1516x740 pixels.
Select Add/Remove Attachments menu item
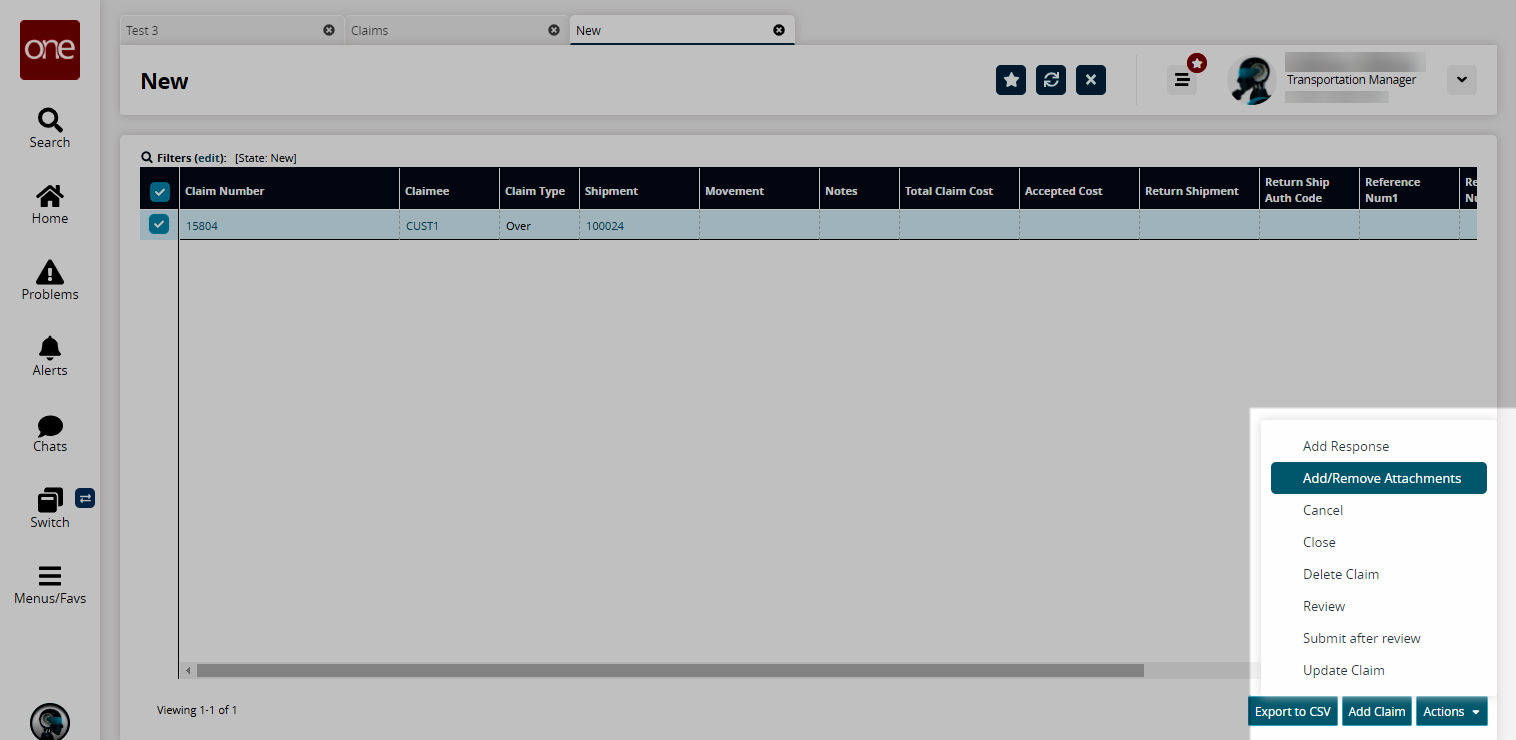[1378, 478]
